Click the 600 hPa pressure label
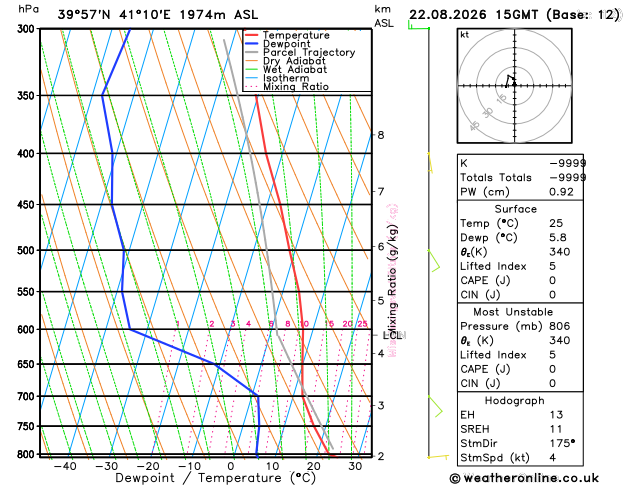This screenshot has width=629, height=486. tap(28, 330)
